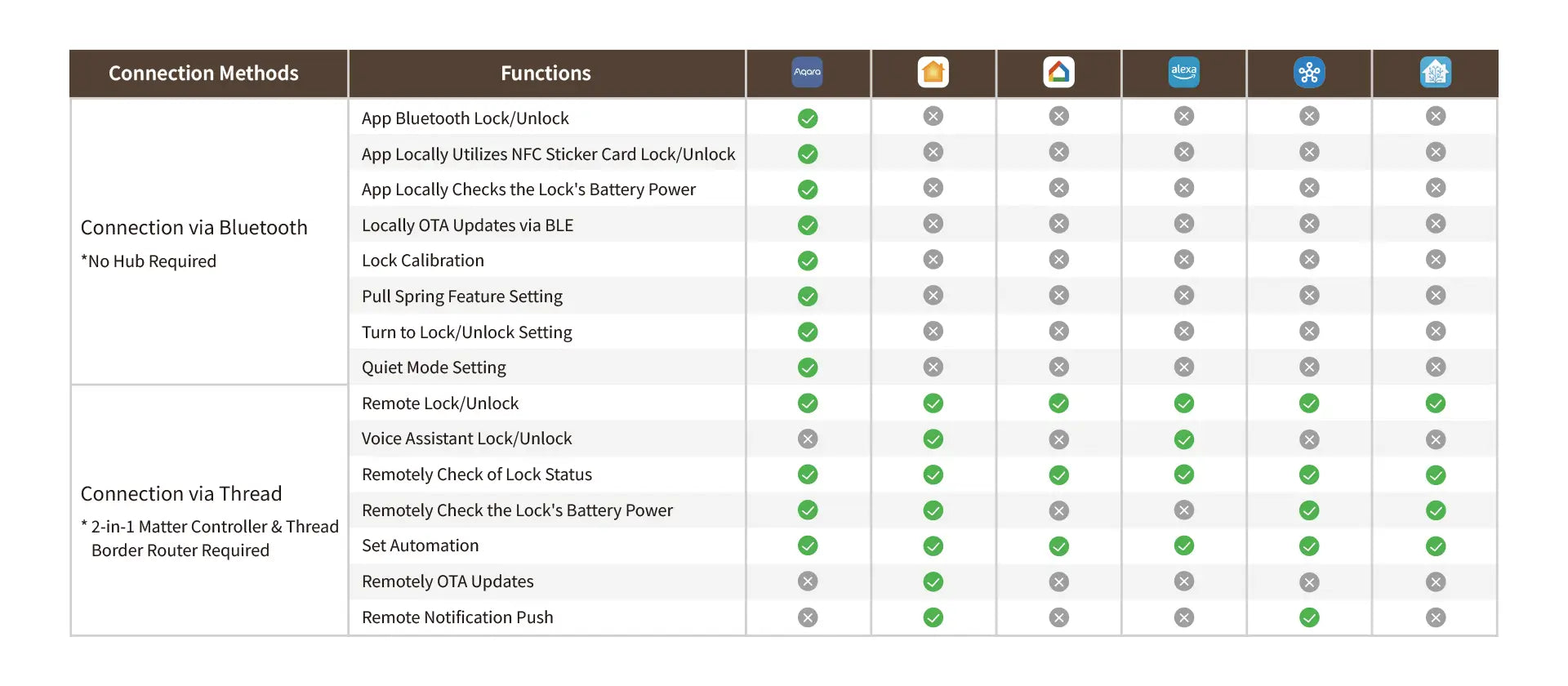The image size is (1568, 686).
Task: Click the SmartThings app icon
Action: (1309, 73)
